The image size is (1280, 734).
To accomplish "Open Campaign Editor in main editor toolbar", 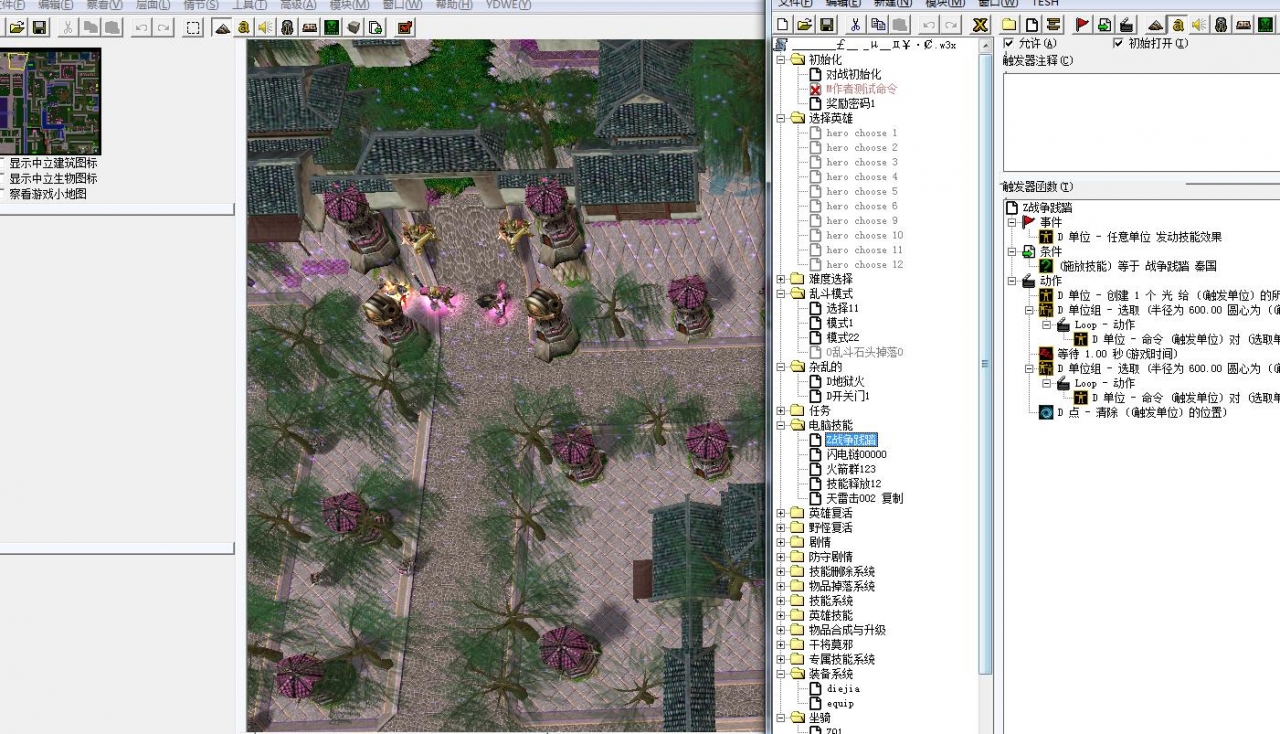I will pyautogui.click(x=309, y=27).
